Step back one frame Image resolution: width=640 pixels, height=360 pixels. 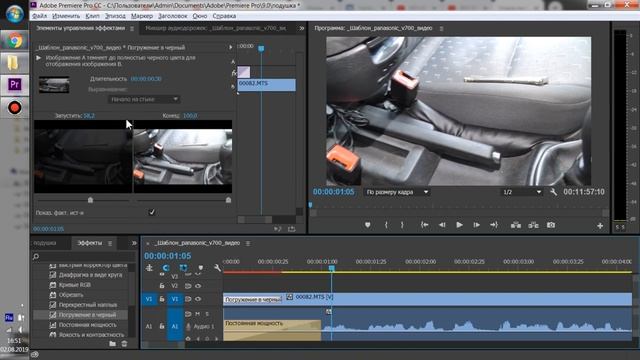[x=442, y=225]
